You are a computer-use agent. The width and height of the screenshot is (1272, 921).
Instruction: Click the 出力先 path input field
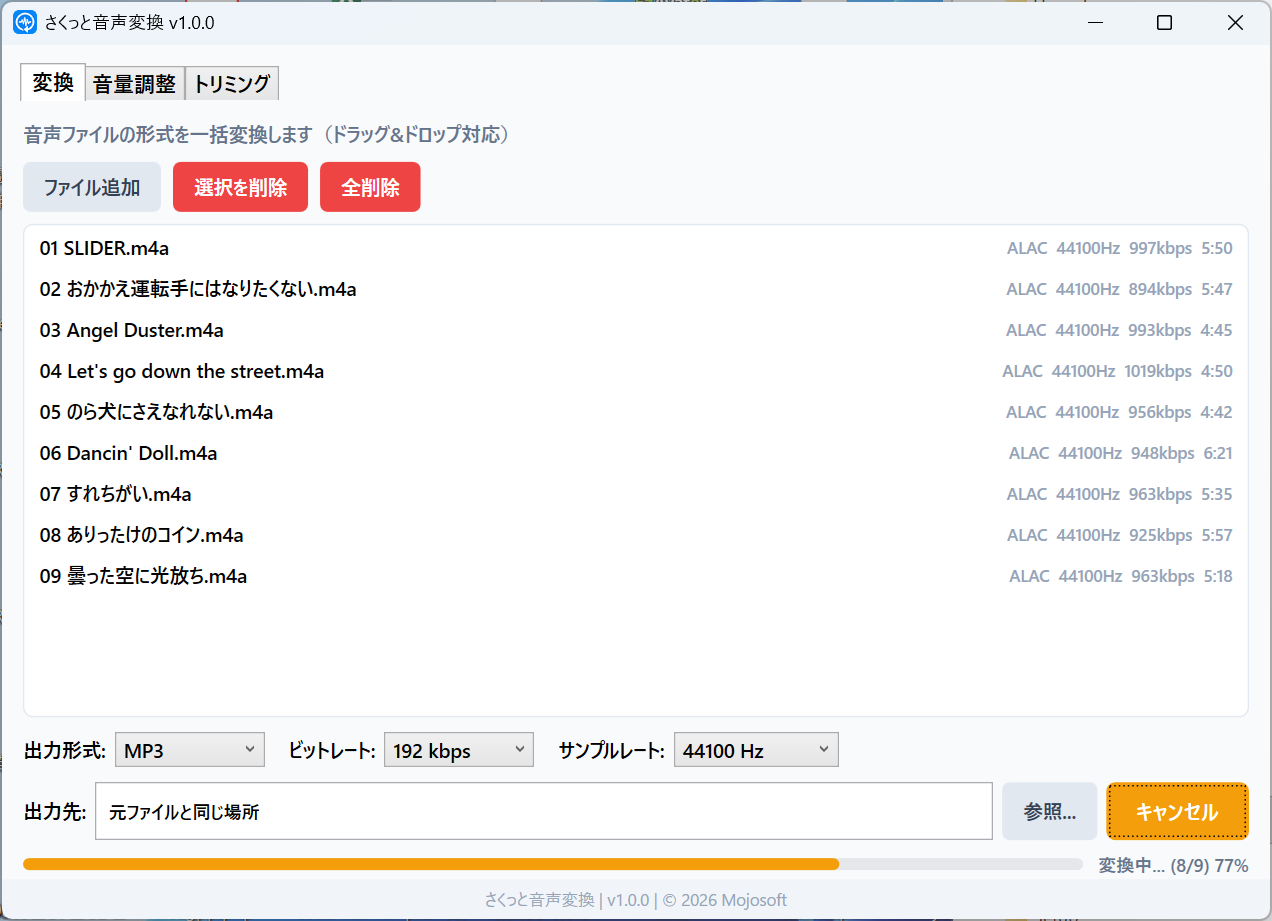543,811
